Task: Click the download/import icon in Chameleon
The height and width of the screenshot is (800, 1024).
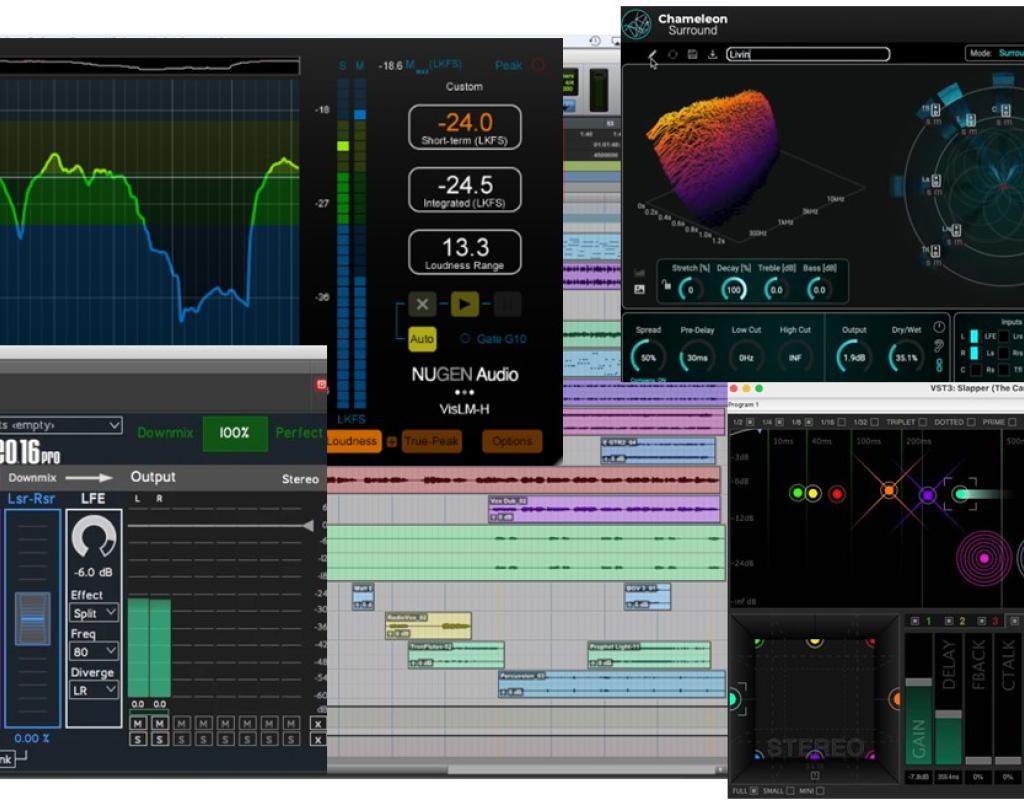Action: point(712,55)
